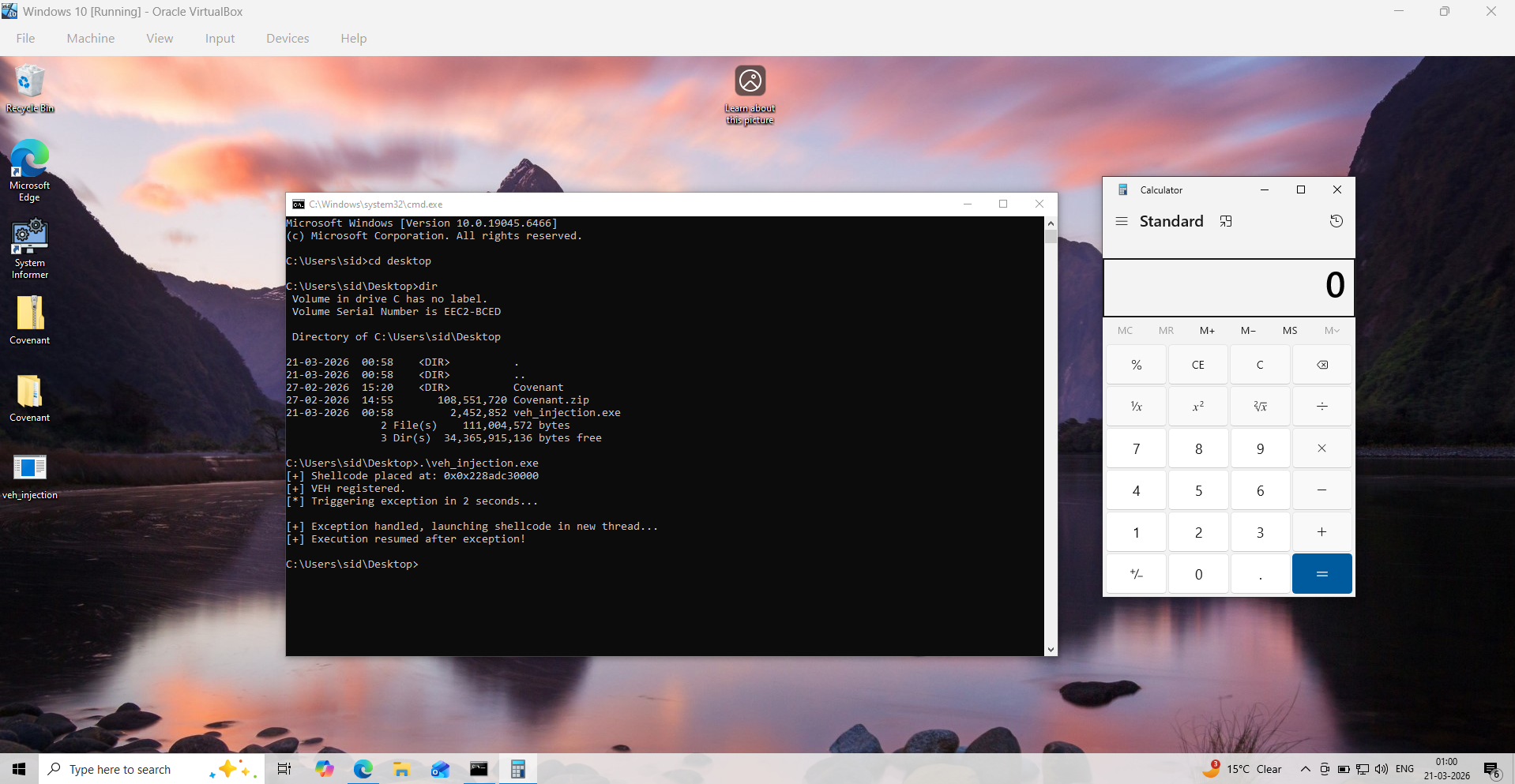Click Calculator digit 8

[x=1198, y=448]
